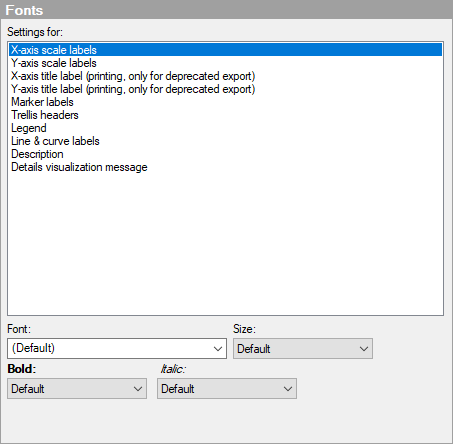Image resolution: width=453 pixels, height=444 pixels.
Task: Pick Legend from the settings list
Action: pyautogui.click(x=226, y=128)
